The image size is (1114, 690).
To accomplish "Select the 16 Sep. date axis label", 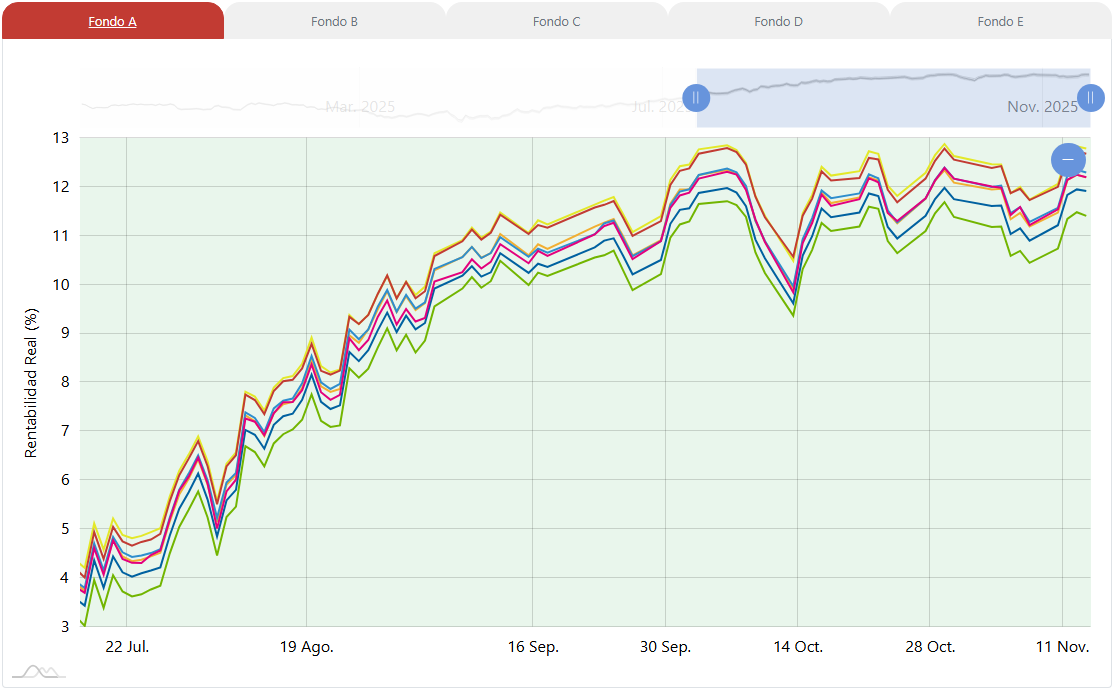I will click(x=533, y=647).
